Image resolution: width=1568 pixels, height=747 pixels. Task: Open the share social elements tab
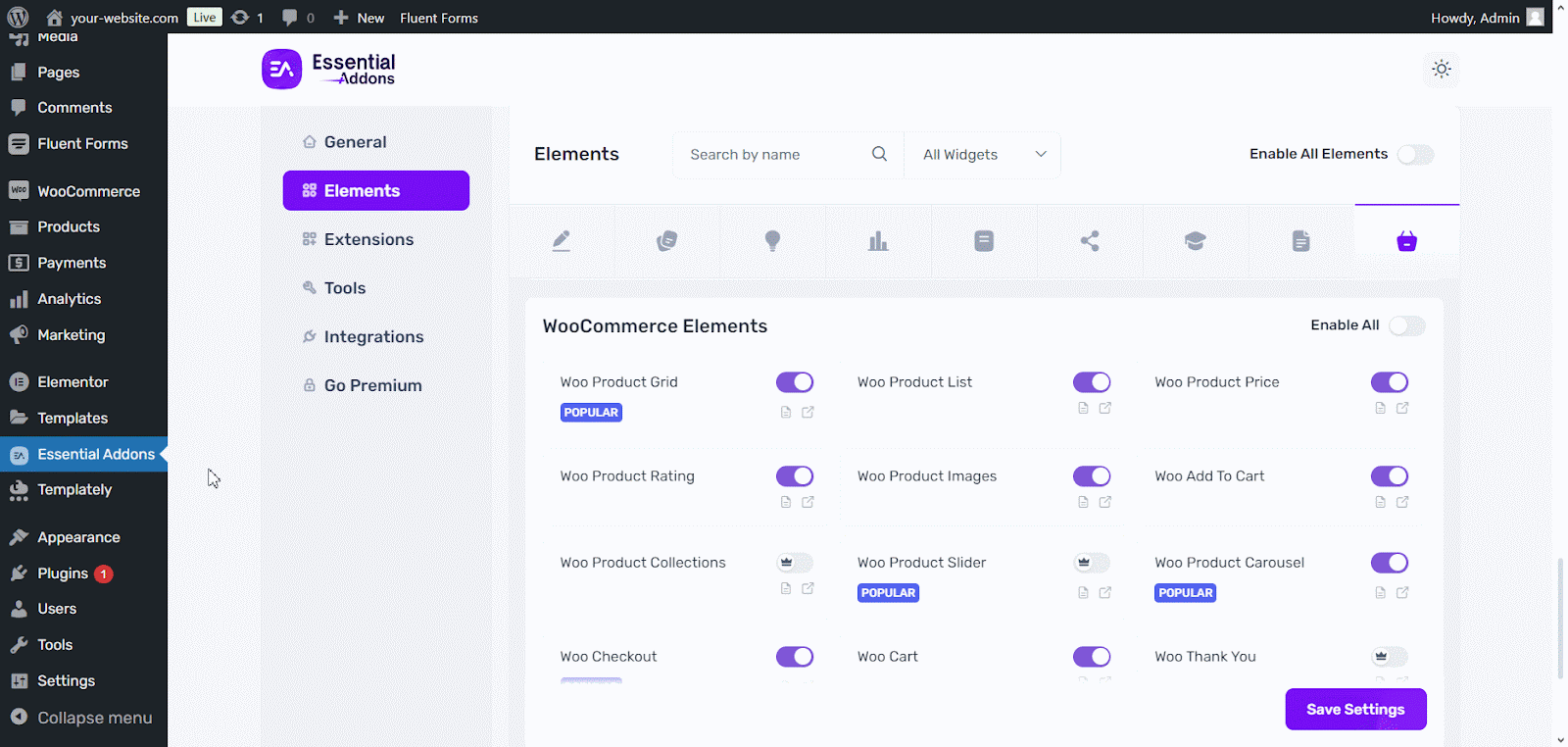point(1090,241)
